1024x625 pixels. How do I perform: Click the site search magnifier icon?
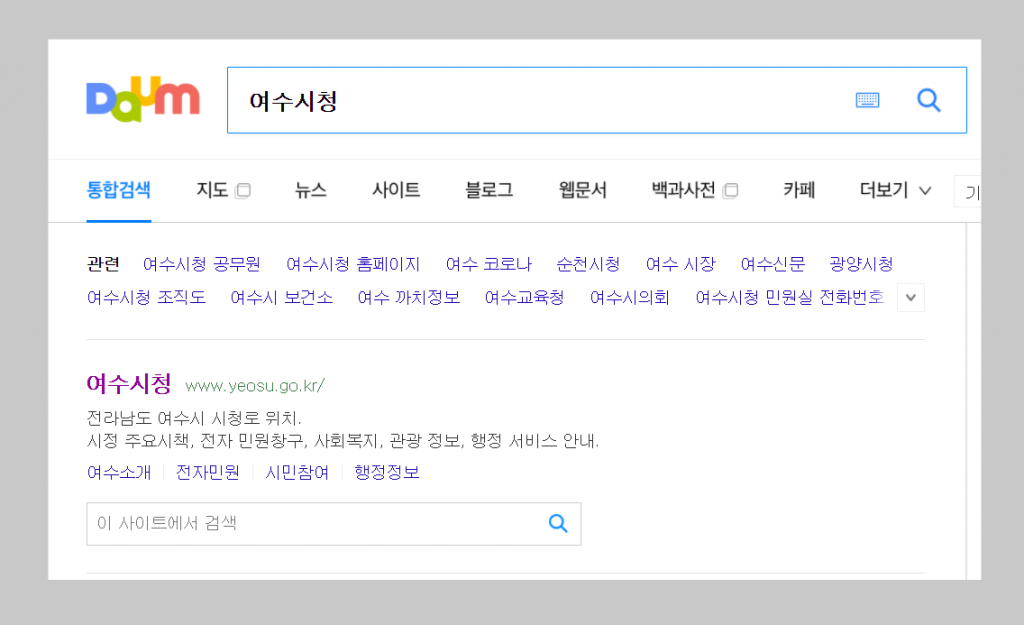(x=558, y=523)
